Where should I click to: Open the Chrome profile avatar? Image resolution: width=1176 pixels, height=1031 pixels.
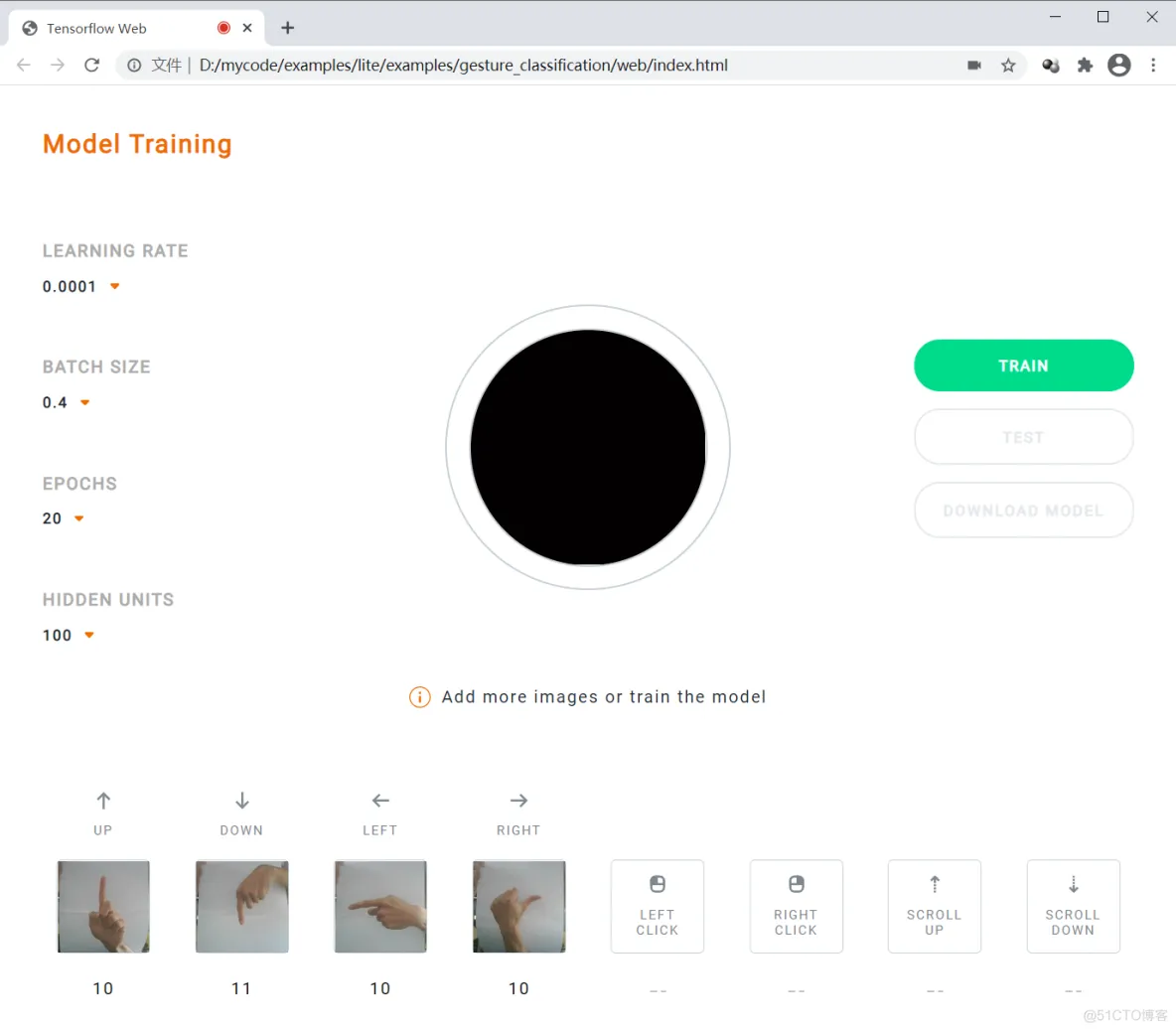click(x=1119, y=66)
